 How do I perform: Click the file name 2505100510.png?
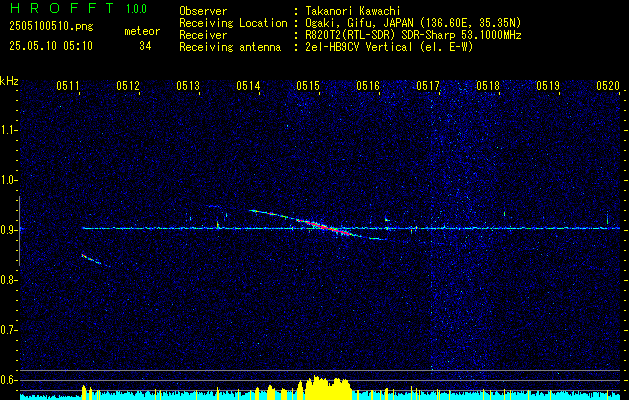click(x=51, y=27)
